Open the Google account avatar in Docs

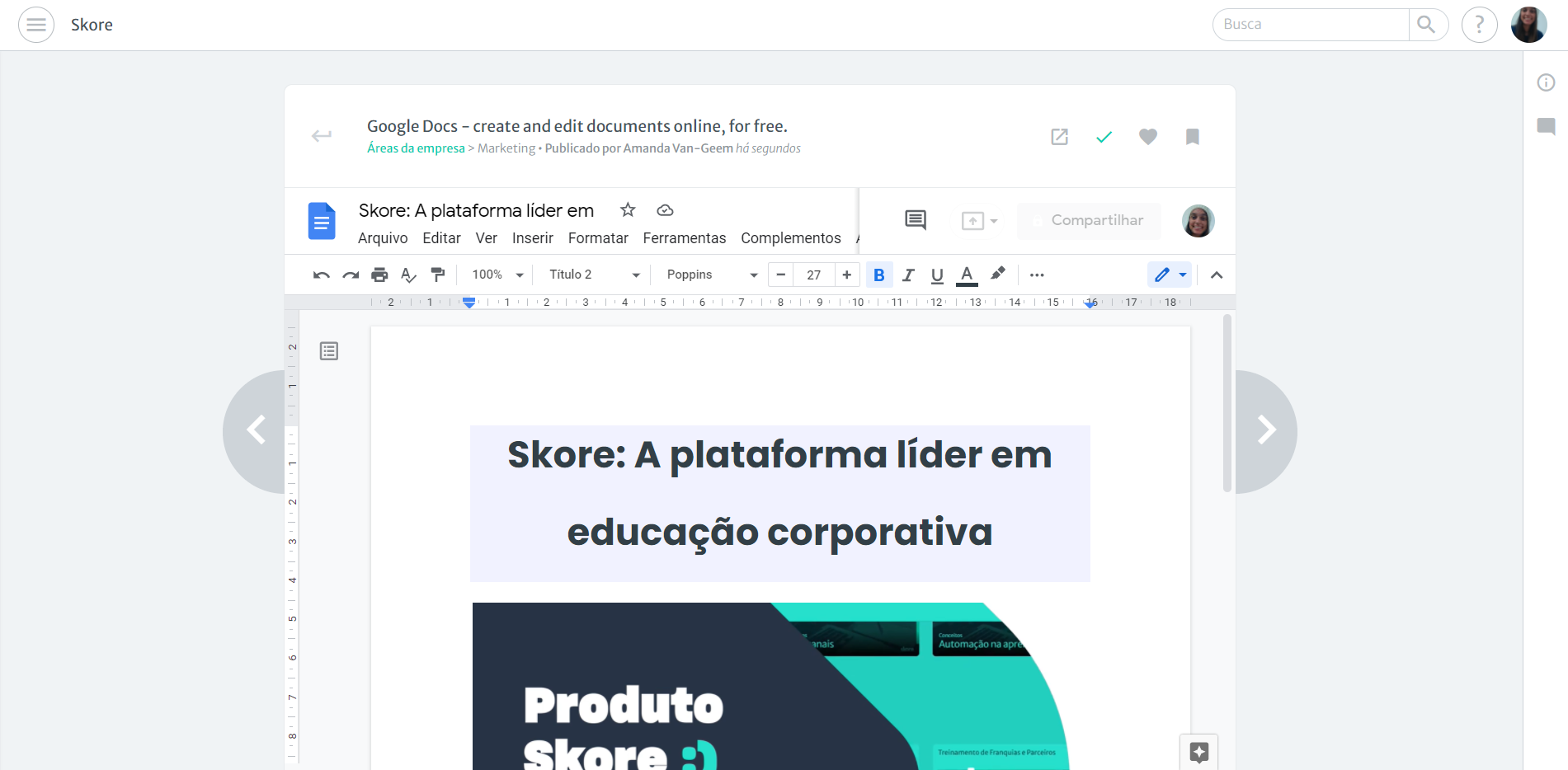(x=1198, y=221)
